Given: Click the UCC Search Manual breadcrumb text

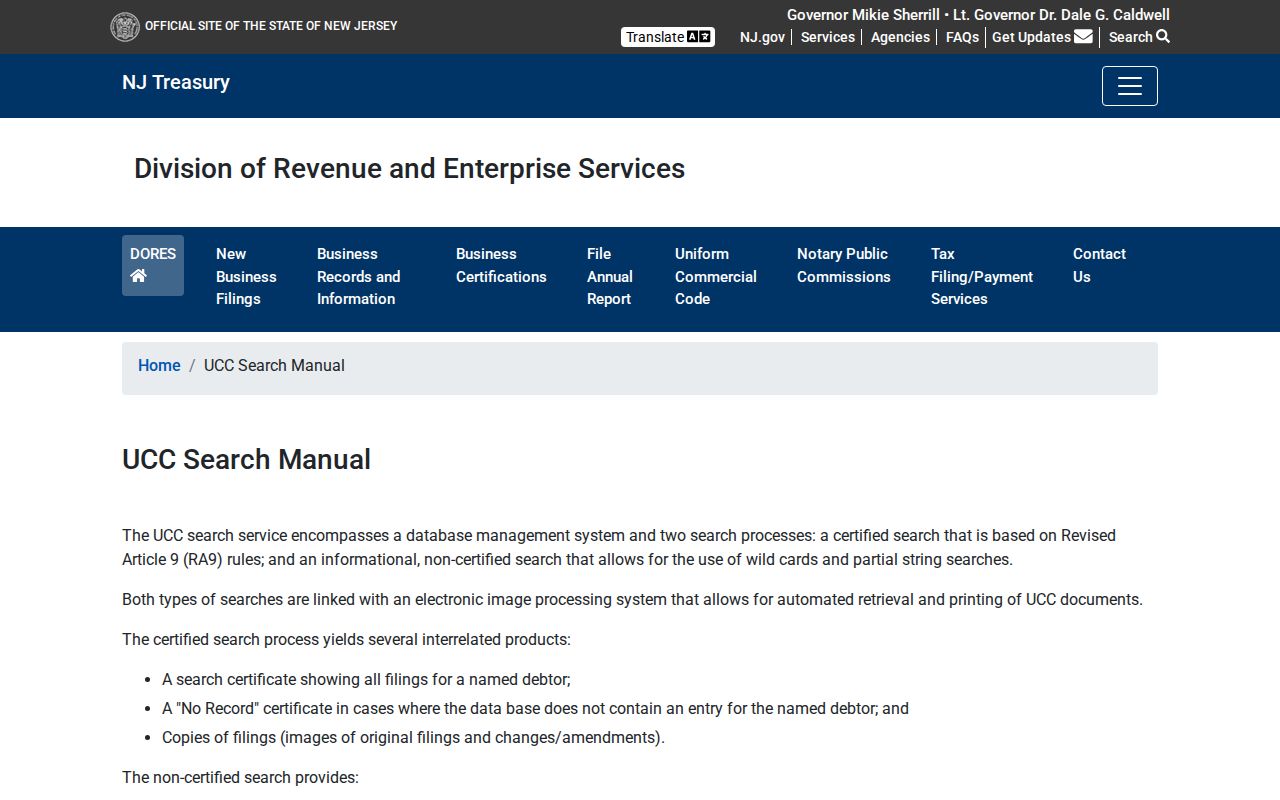Looking at the screenshot, I should [274, 366].
